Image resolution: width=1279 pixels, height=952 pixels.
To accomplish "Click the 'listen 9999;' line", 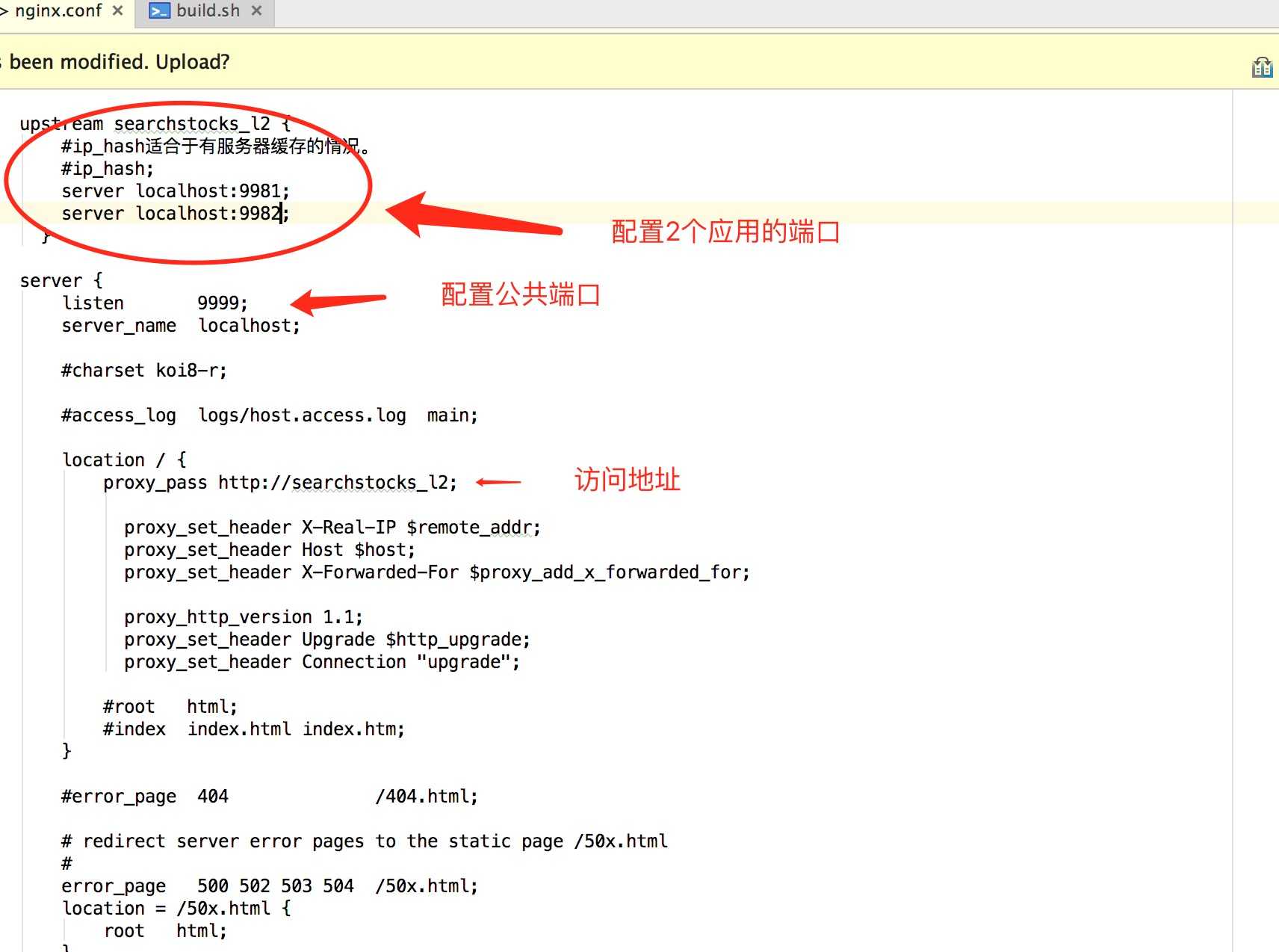I will point(155,303).
